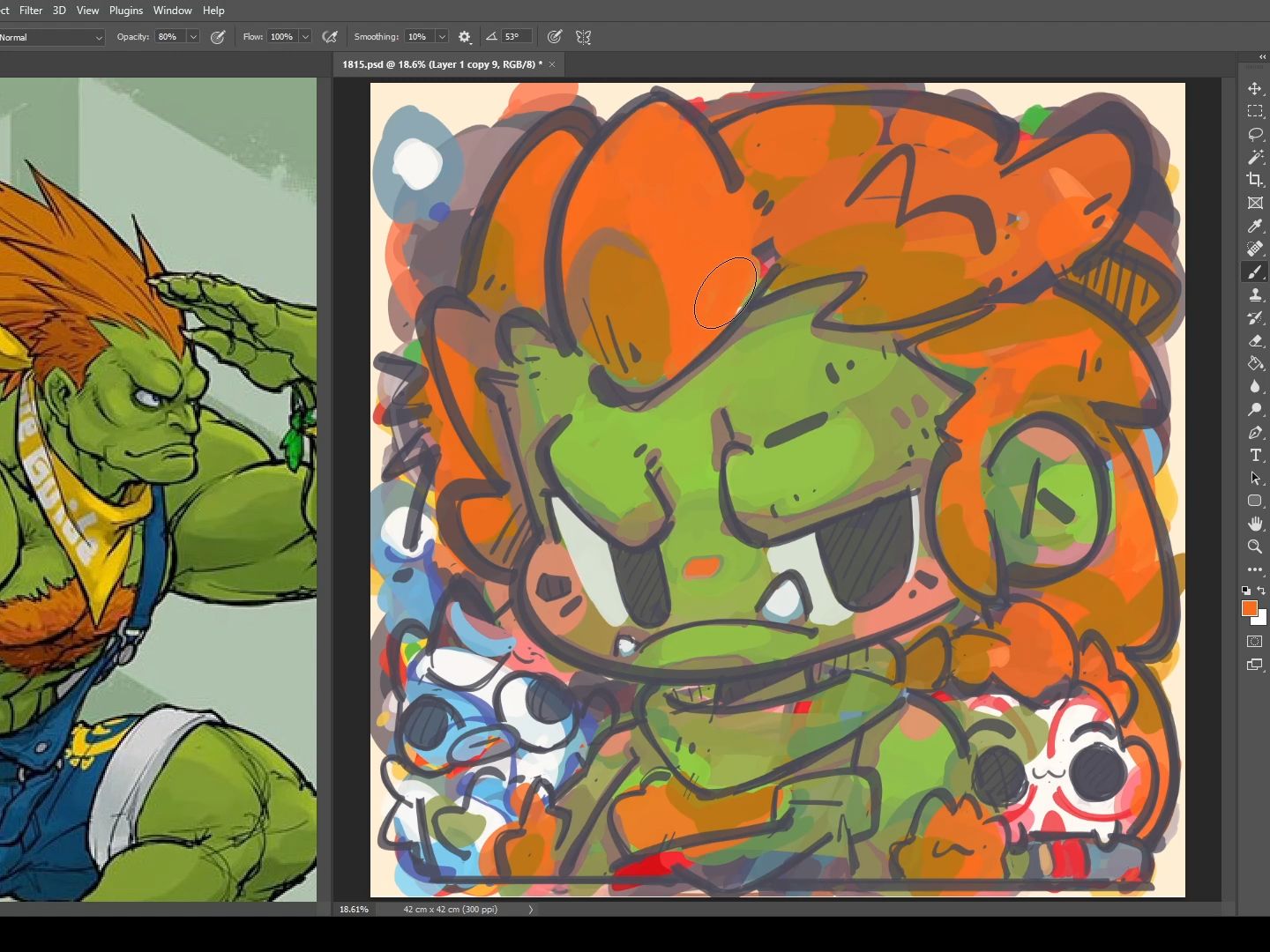Image resolution: width=1270 pixels, height=952 pixels.
Task: Select the History Brush tool
Action: (1255, 317)
